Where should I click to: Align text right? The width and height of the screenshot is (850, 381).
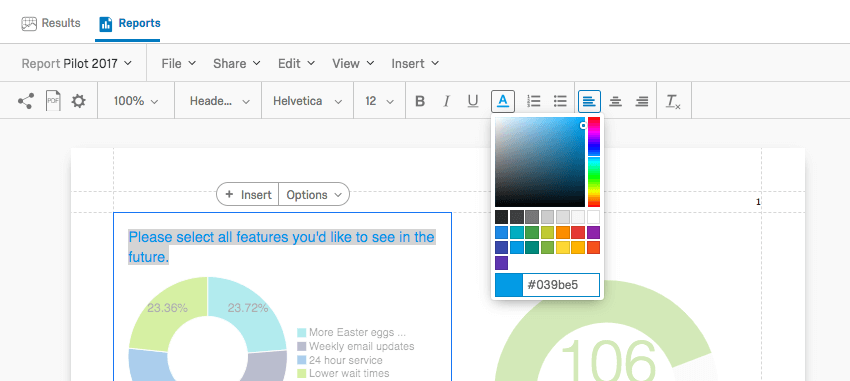(x=642, y=101)
